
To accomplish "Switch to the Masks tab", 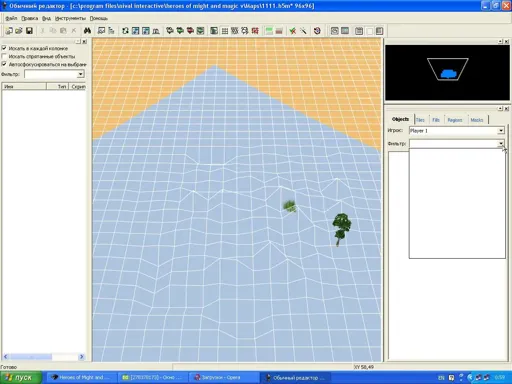I will [x=477, y=120].
